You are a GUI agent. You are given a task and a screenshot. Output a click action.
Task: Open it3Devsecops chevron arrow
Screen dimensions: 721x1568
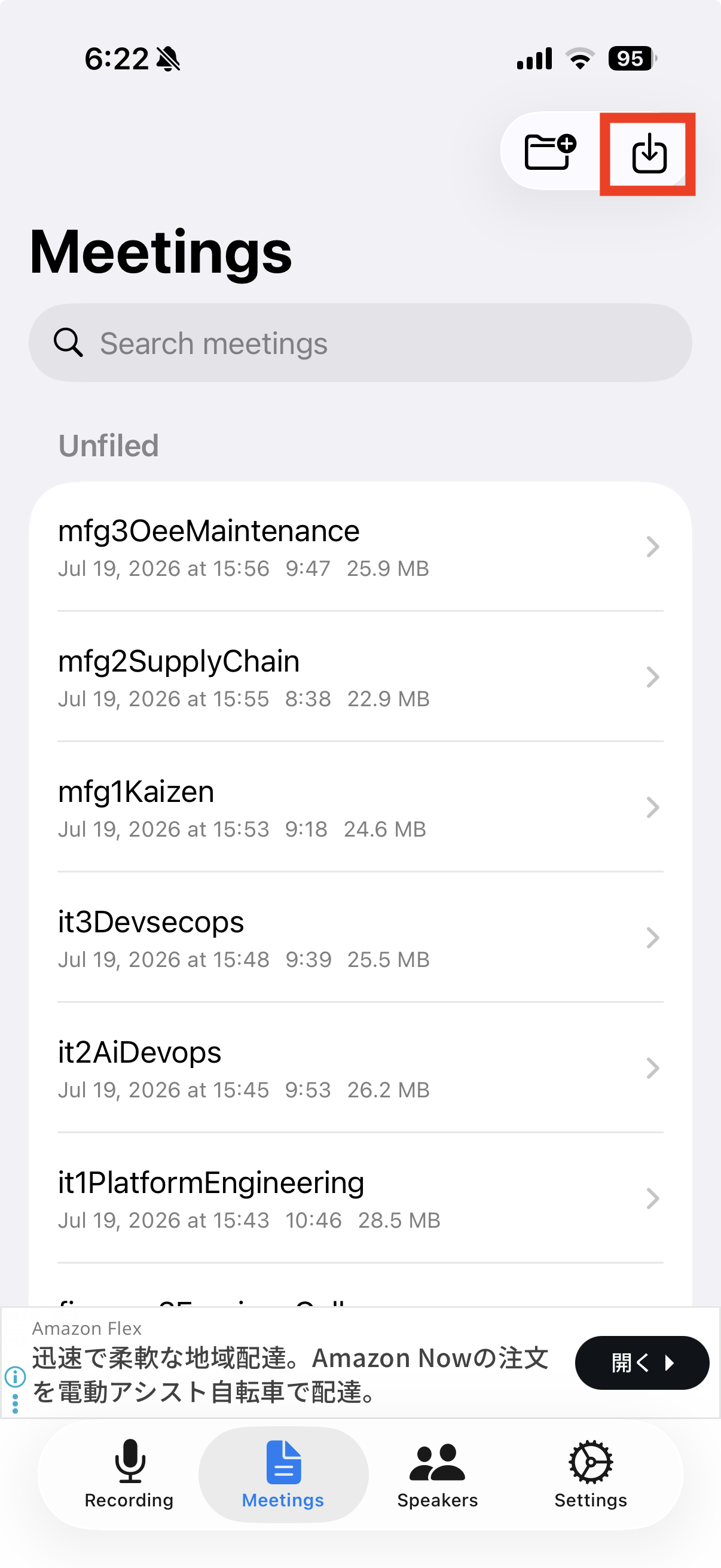point(652,938)
